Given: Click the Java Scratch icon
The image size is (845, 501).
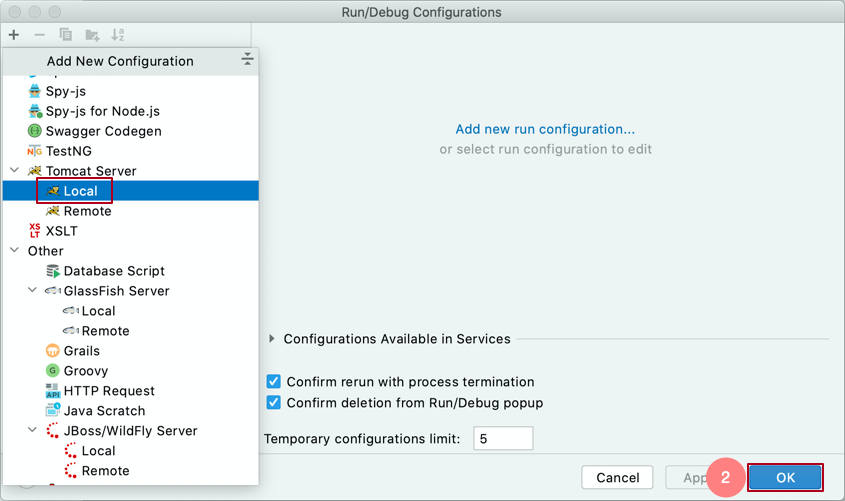Looking at the screenshot, I should pos(53,410).
